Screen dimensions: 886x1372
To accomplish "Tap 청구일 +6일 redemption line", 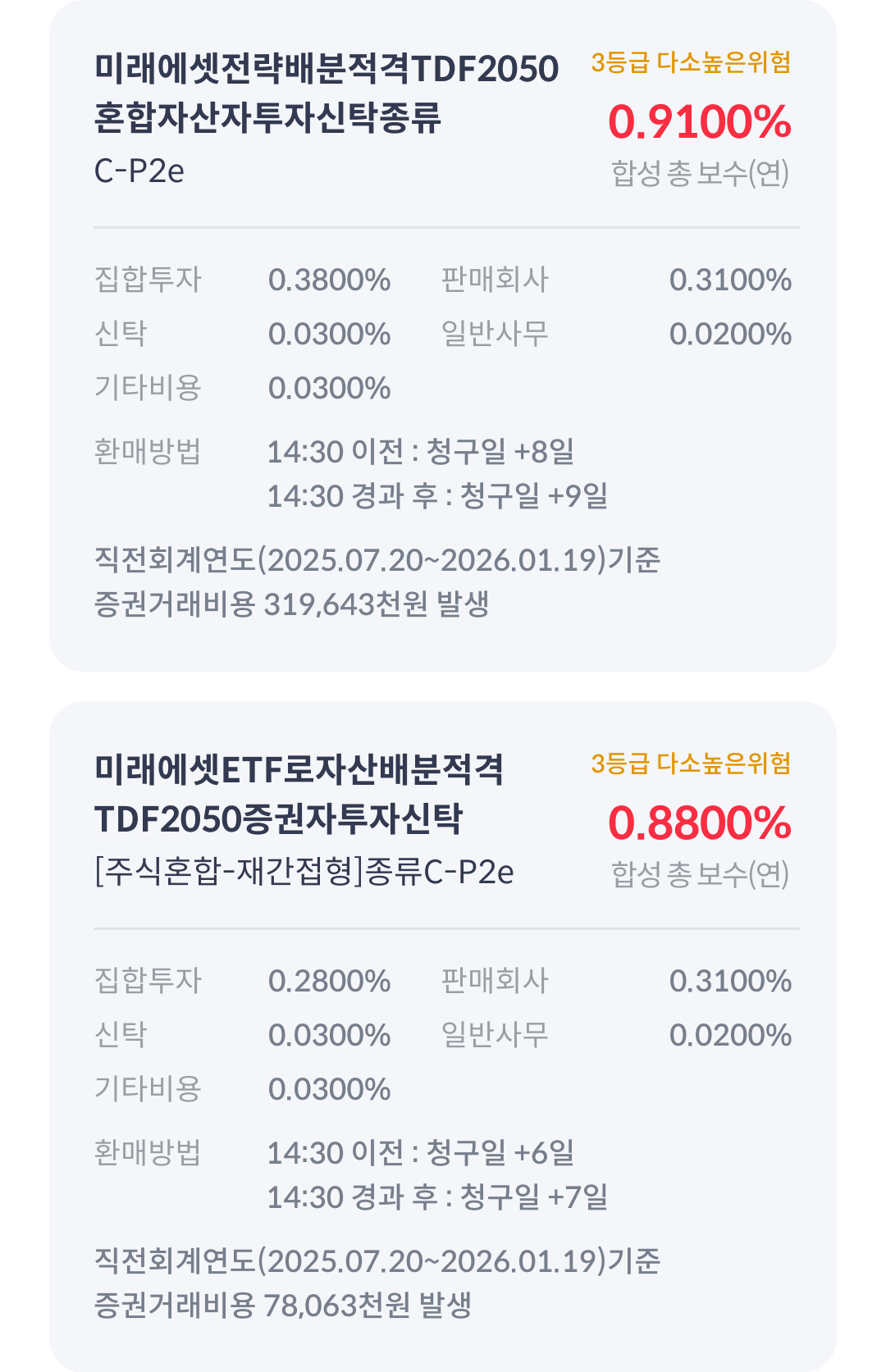I will [x=421, y=1153].
